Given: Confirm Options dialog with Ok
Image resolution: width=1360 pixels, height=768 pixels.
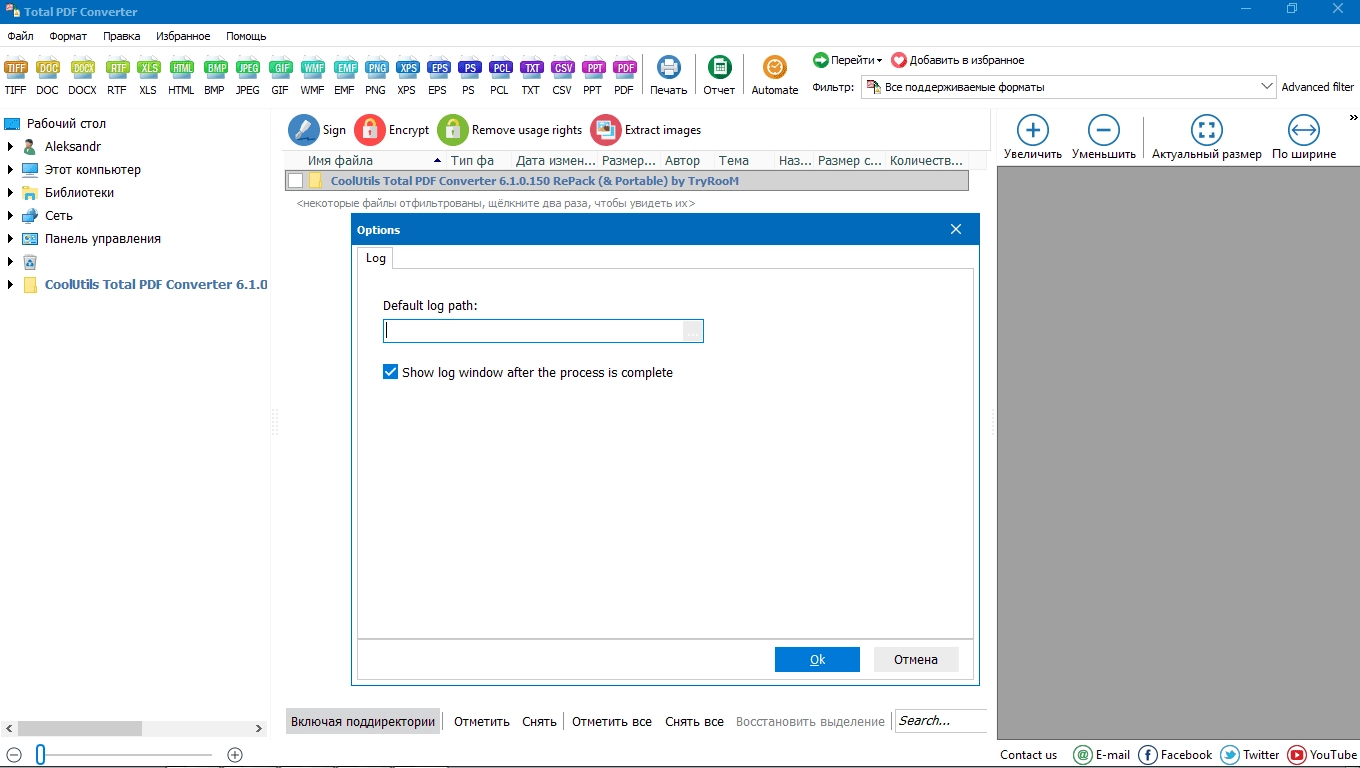Looking at the screenshot, I should tap(817, 659).
